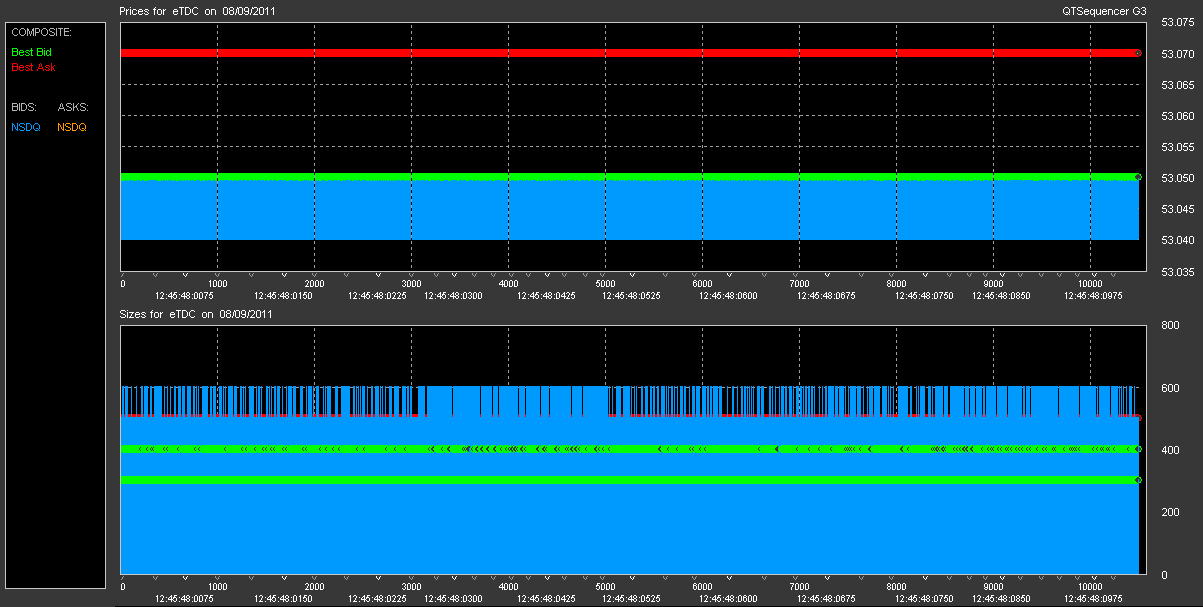1203x607 pixels.
Task: Click the red Best Ask line in Prices chart
Action: click(x=630, y=52)
